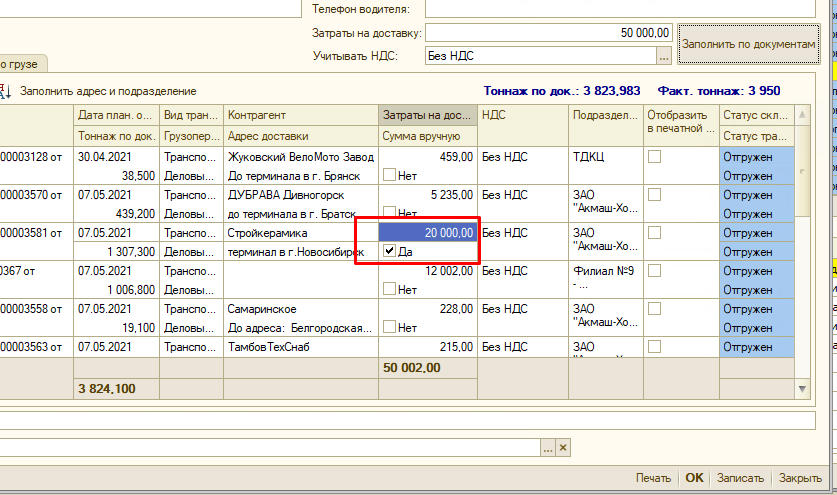Click 'Жуковский ВелоМото Завод' cell
The image size is (837, 495).
301,157
